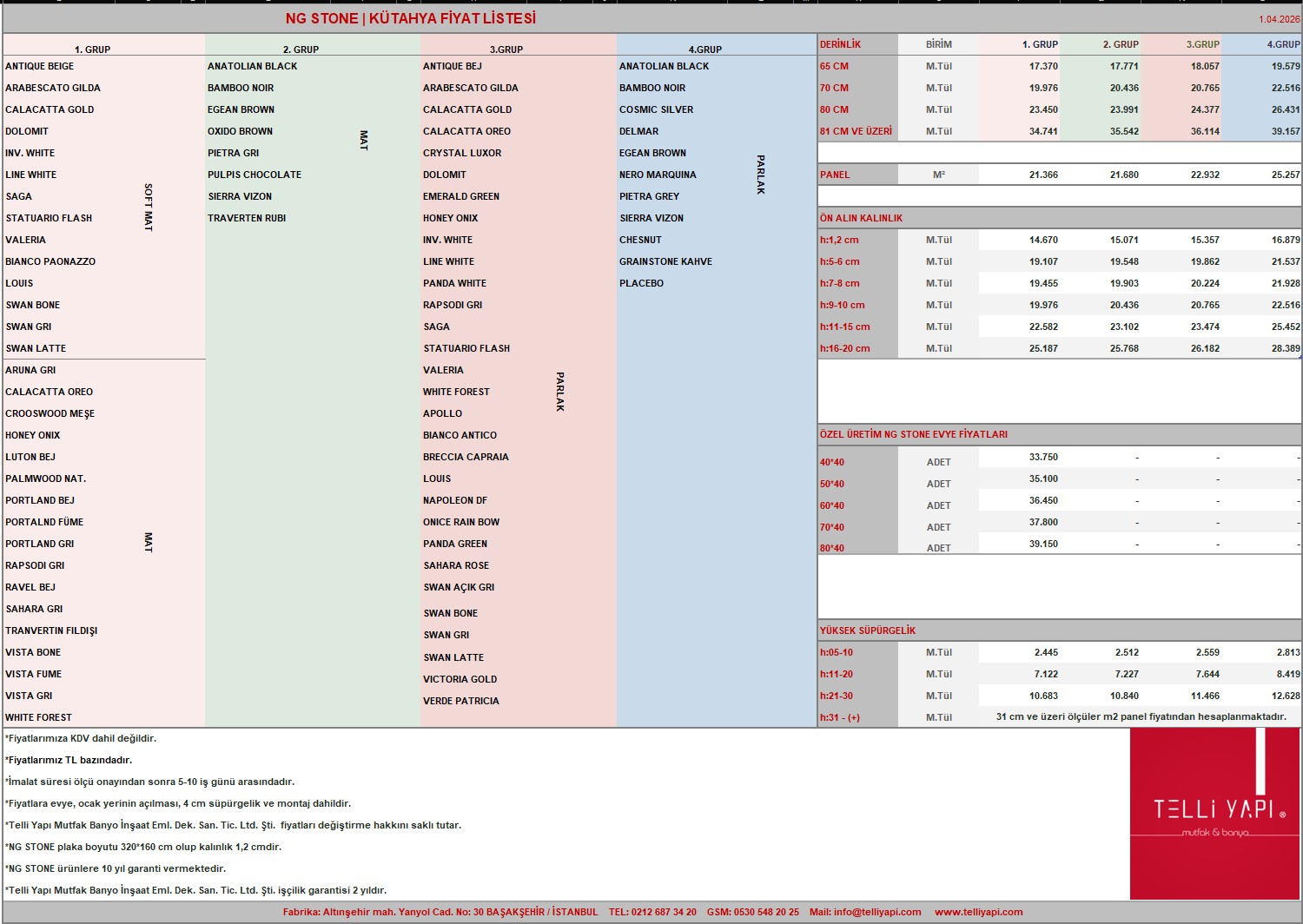Select the VERDE PATRICIA cell
Image resolution: width=1303 pixels, height=924 pixels.
461,701
